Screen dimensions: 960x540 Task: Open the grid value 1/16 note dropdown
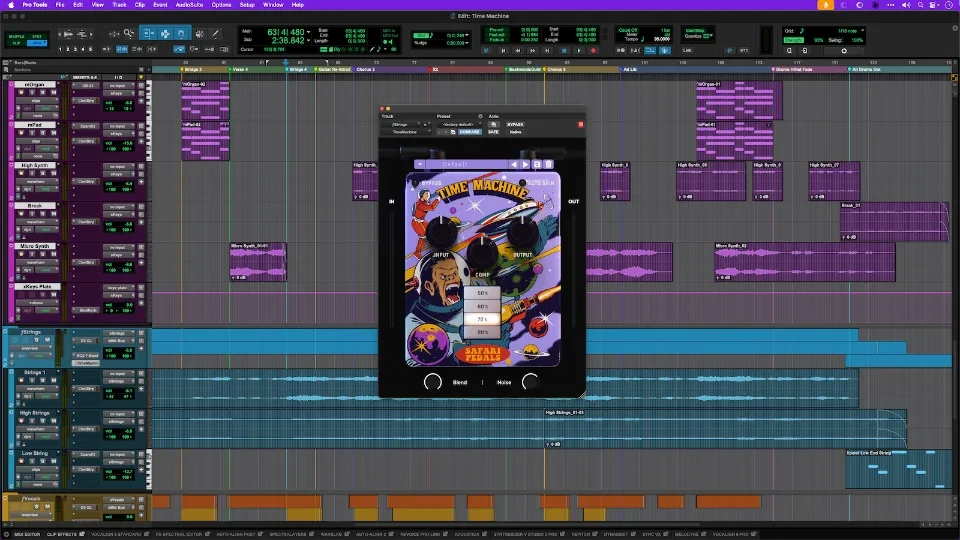[x=848, y=31]
